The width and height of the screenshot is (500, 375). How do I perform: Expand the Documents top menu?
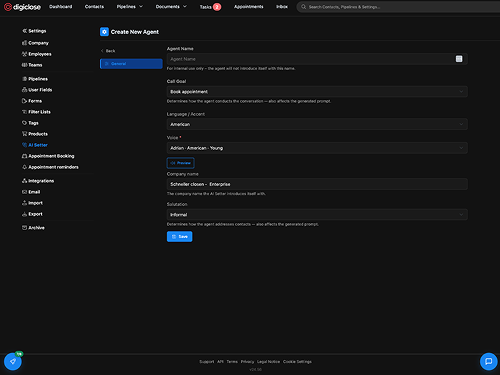[171, 7]
